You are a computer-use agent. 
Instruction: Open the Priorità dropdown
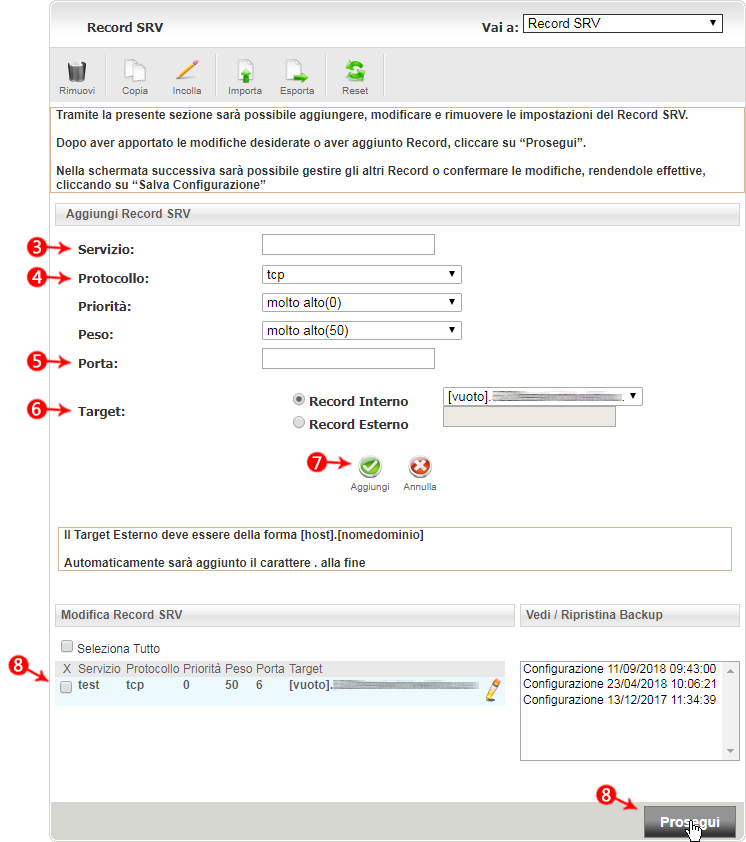point(361,302)
